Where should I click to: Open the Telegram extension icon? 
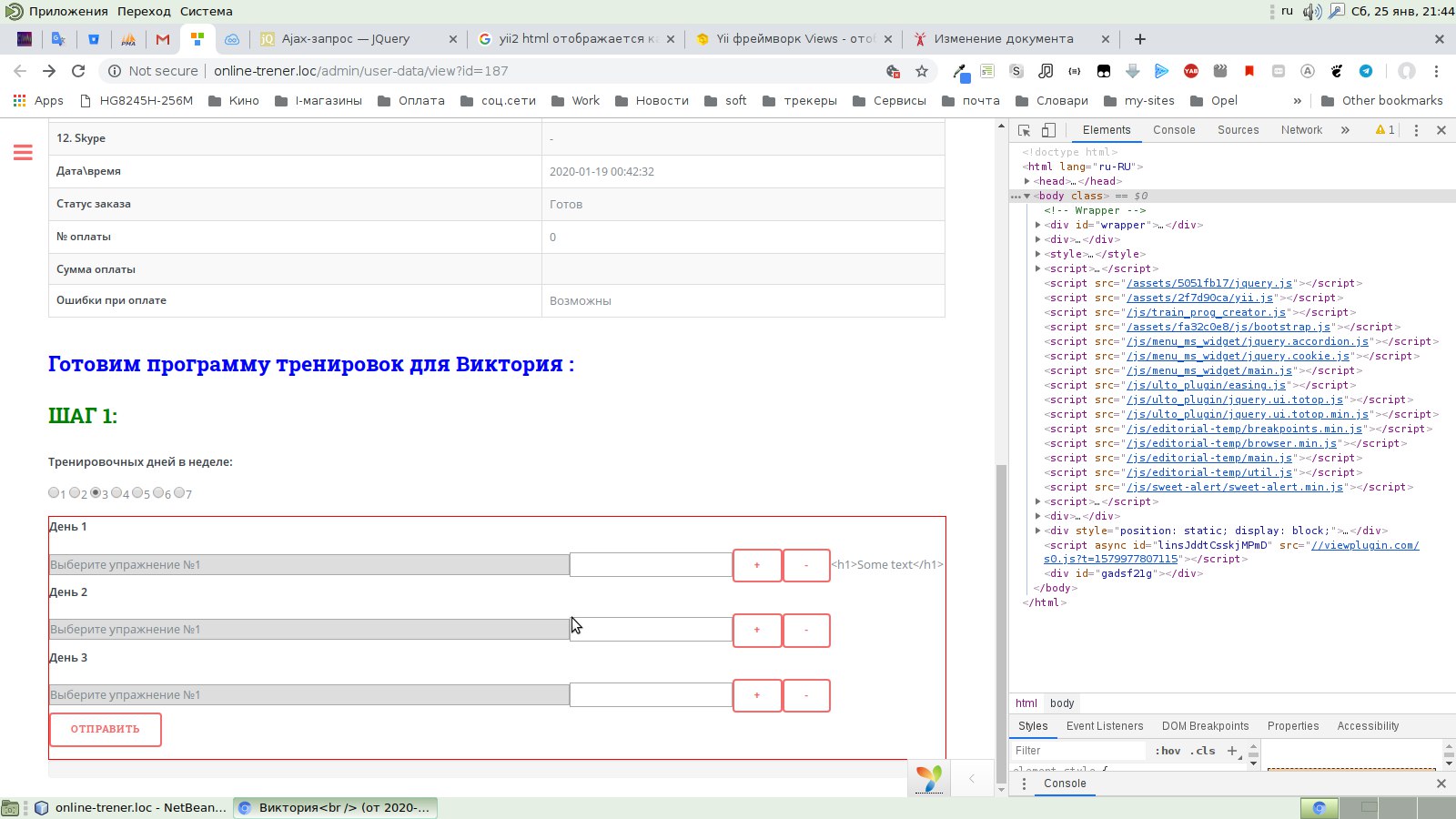1366,71
